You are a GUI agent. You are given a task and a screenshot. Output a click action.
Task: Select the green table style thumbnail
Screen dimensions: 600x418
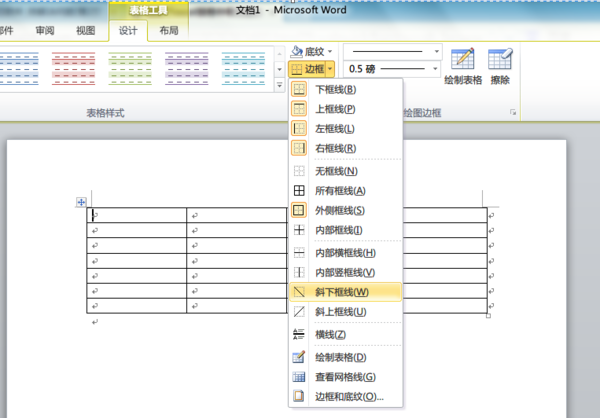tap(130, 69)
